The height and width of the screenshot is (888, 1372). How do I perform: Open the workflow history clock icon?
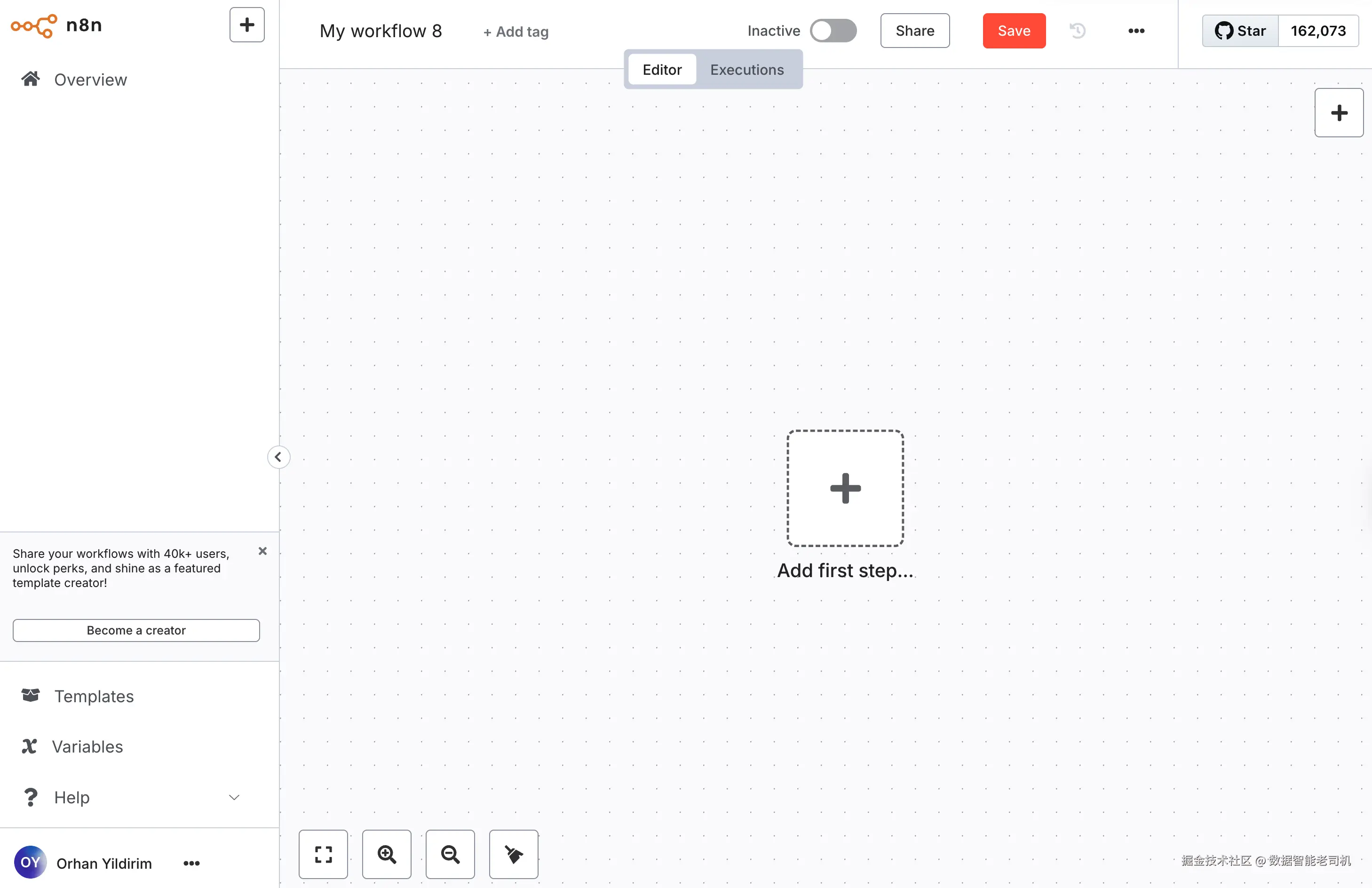point(1077,31)
